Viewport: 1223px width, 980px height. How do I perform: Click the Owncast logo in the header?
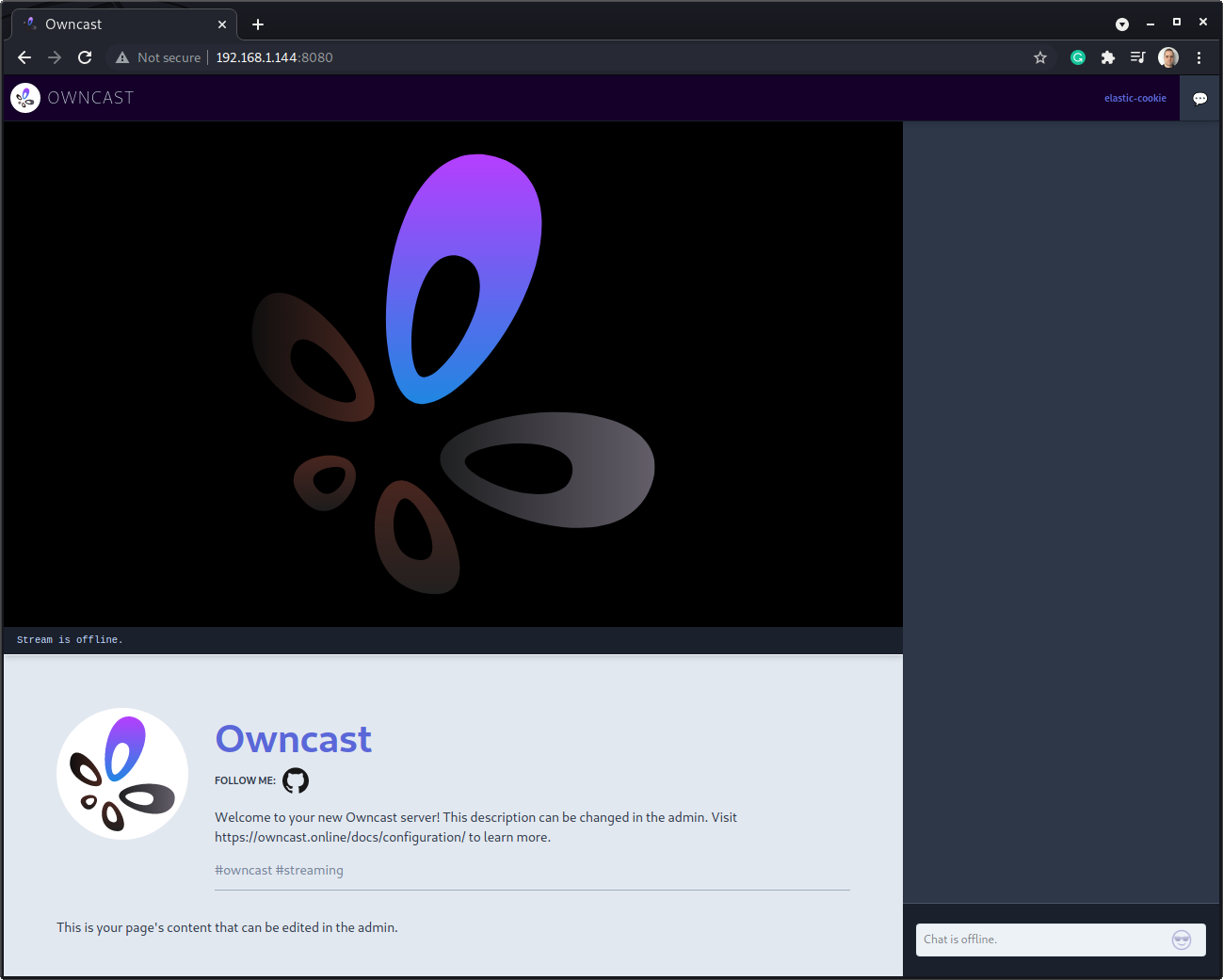[25, 98]
